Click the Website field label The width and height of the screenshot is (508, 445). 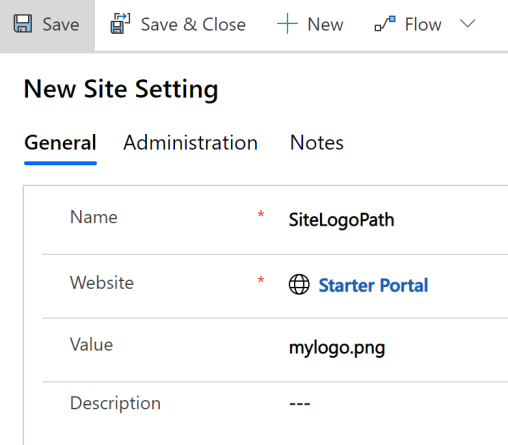click(x=102, y=283)
